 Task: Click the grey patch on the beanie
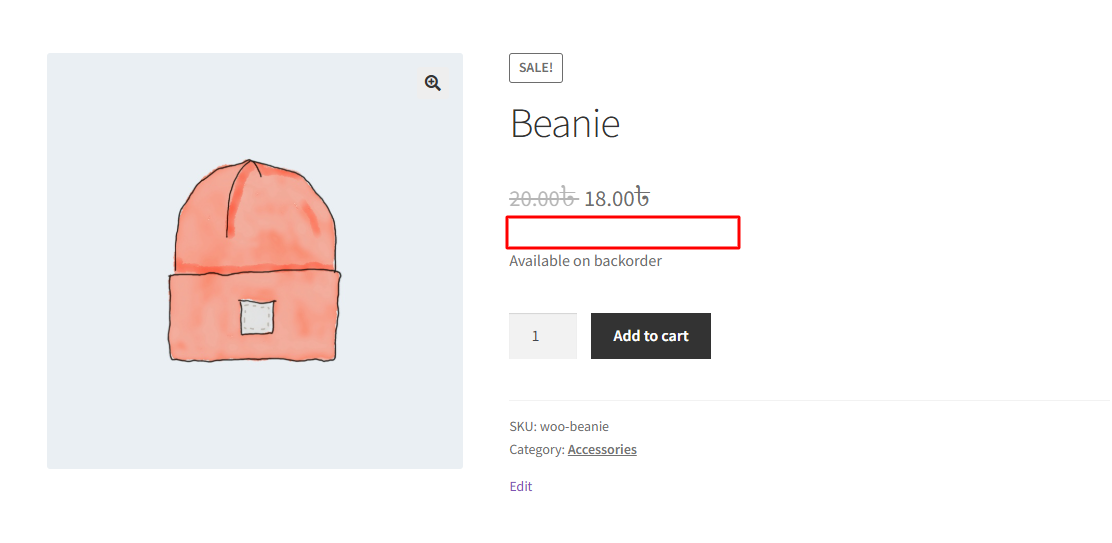point(257,317)
